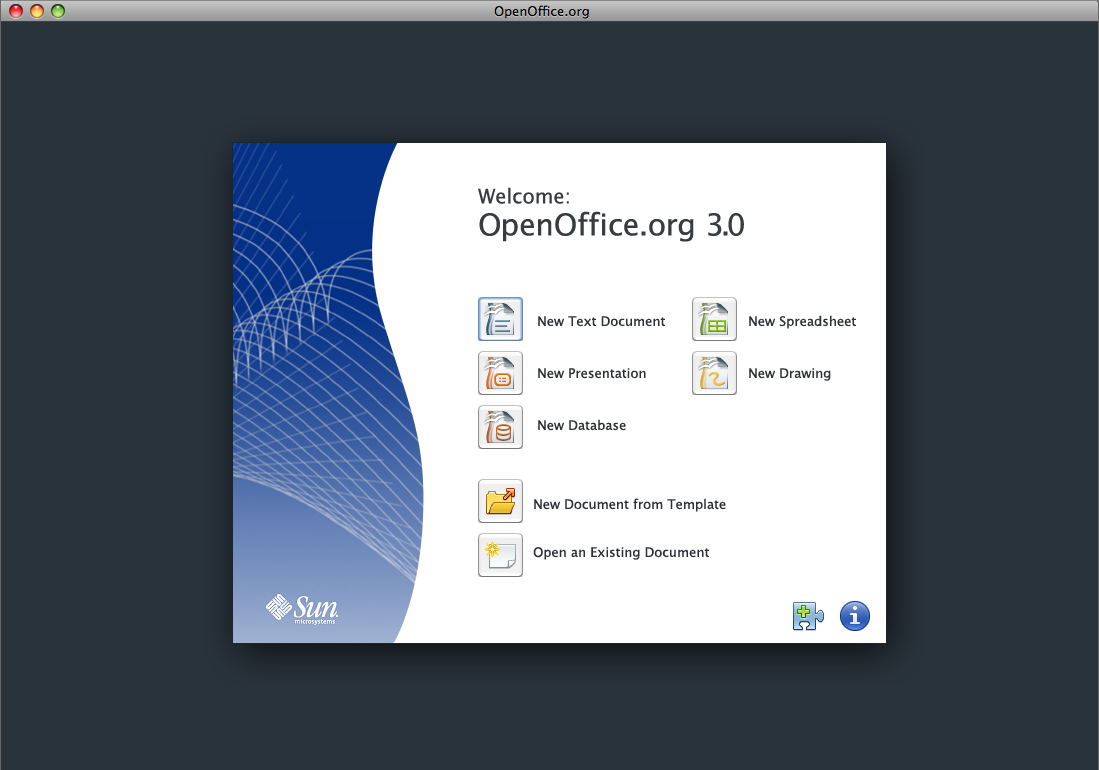
Task: Click the New Presentation icon
Action: pyautogui.click(x=500, y=373)
